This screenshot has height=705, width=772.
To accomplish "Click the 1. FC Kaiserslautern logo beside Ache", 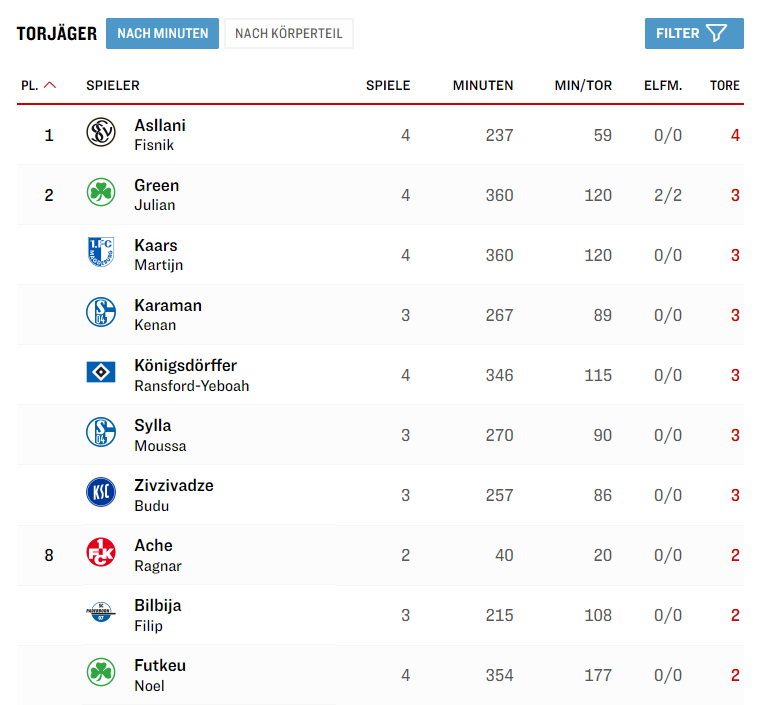I will click(101, 553).
